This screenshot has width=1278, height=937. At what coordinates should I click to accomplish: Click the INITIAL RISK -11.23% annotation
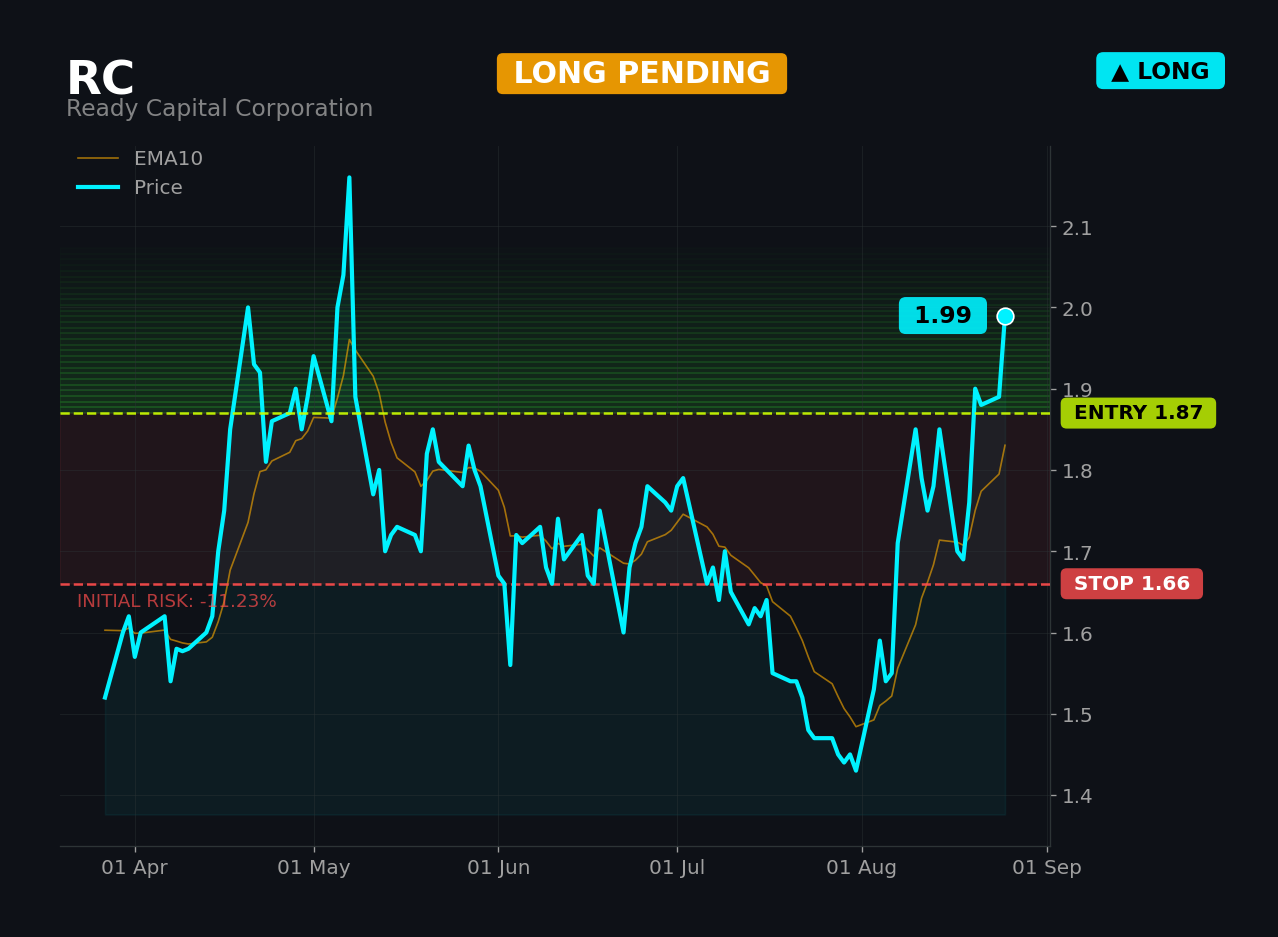[177, 601]
